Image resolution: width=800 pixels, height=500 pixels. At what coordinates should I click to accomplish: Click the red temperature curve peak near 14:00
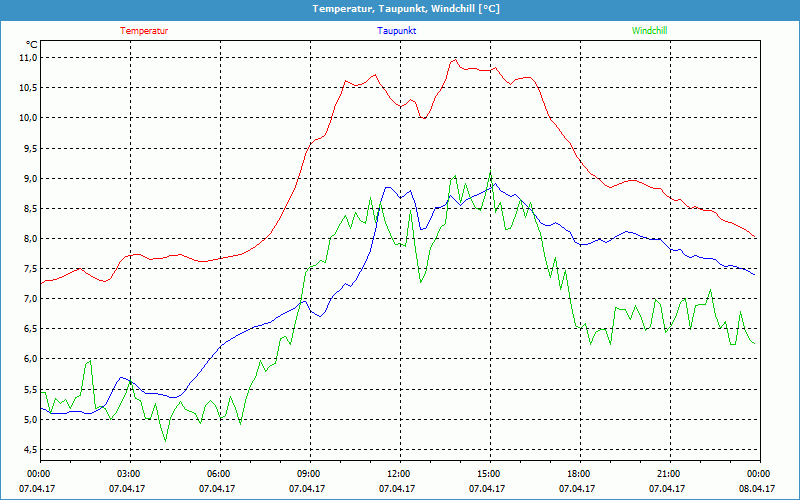click(x=455, y=60)
